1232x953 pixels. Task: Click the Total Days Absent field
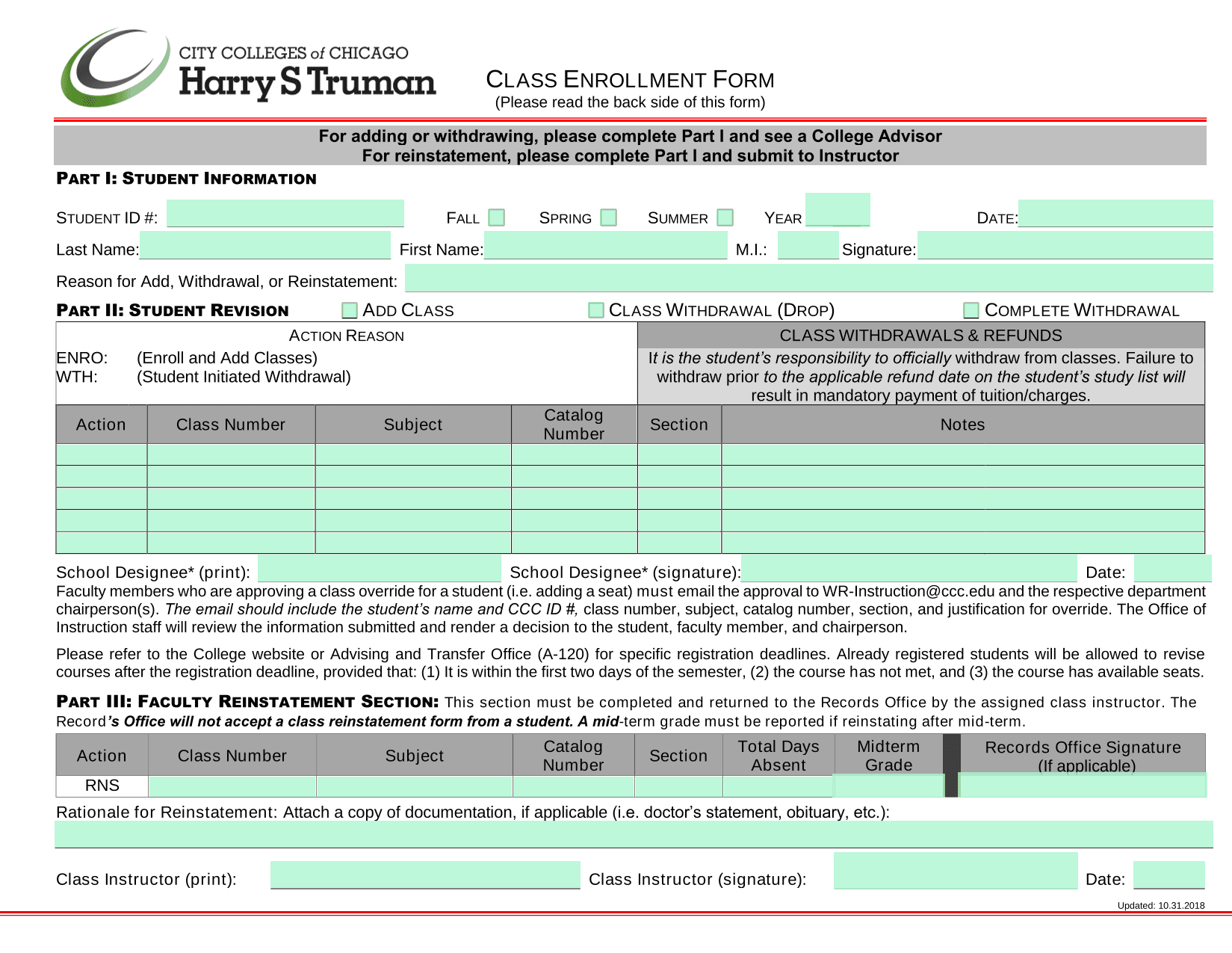coord(778,786)
